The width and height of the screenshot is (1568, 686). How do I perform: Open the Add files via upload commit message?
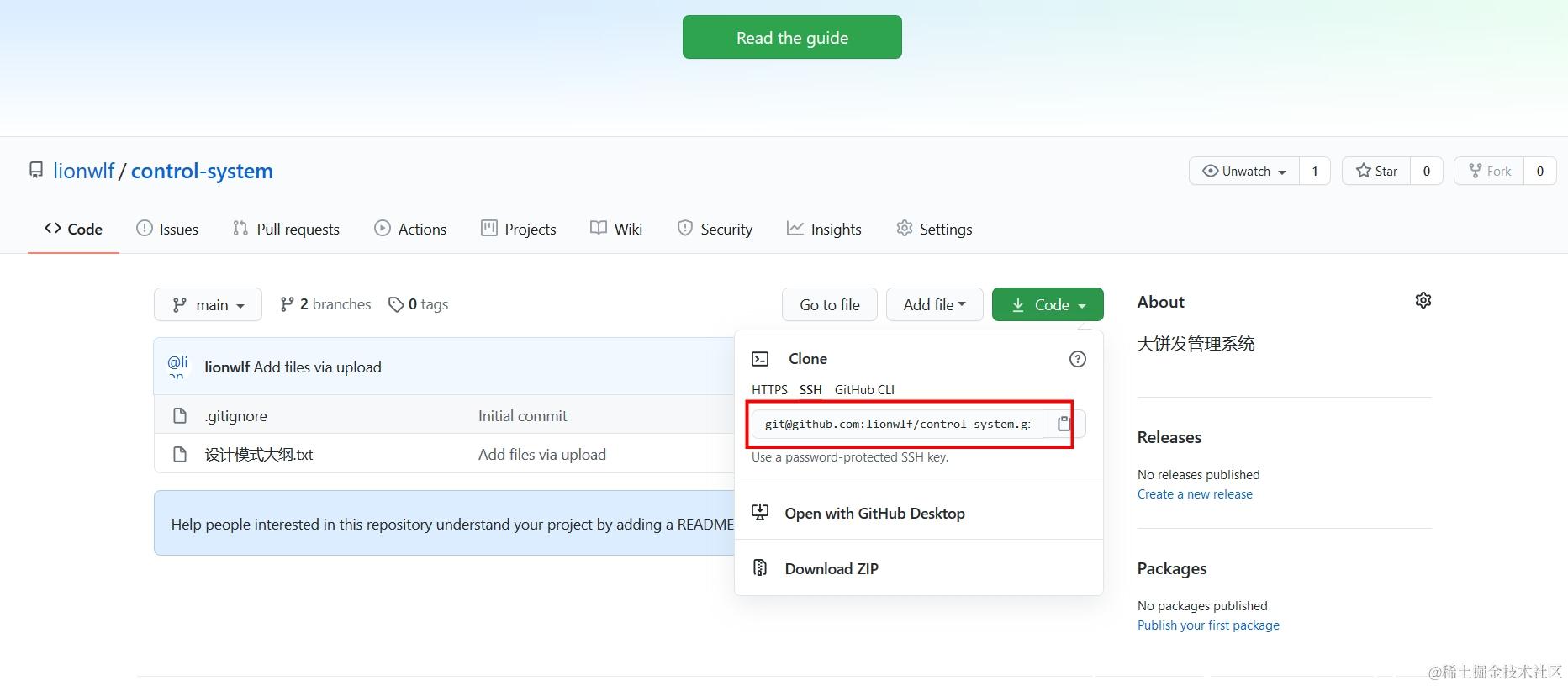click(x=317, y=367)
